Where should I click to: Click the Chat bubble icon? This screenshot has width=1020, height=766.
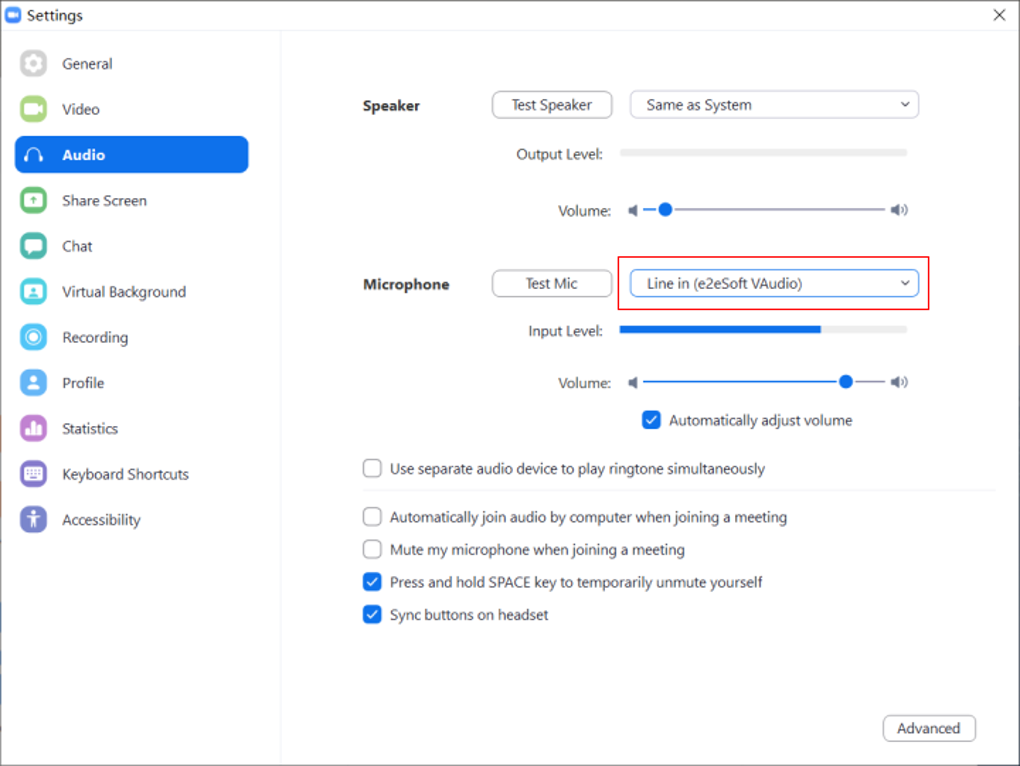[x=34, y=246]
